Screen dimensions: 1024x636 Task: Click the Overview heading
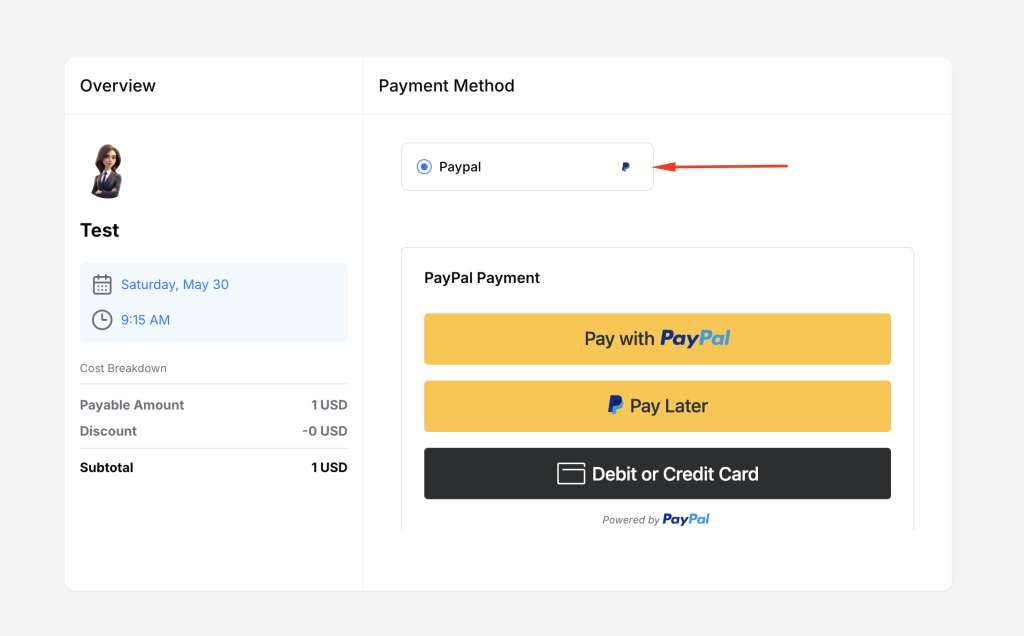[x=118, y=86]
